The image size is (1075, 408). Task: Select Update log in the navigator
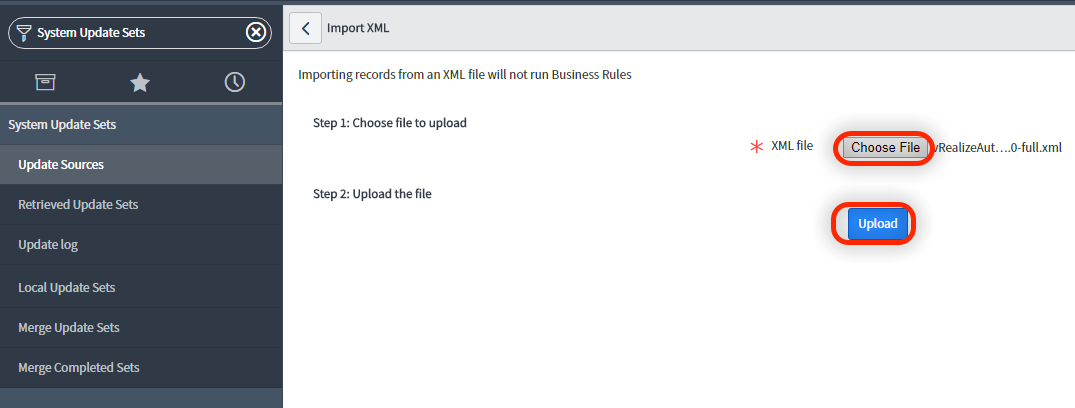(48, 245)
